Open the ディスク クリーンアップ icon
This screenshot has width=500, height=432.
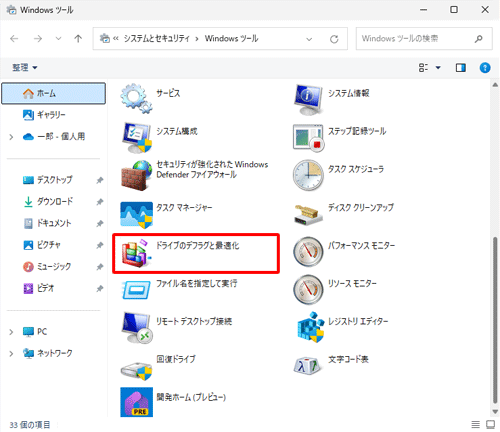tap(308, 215)
